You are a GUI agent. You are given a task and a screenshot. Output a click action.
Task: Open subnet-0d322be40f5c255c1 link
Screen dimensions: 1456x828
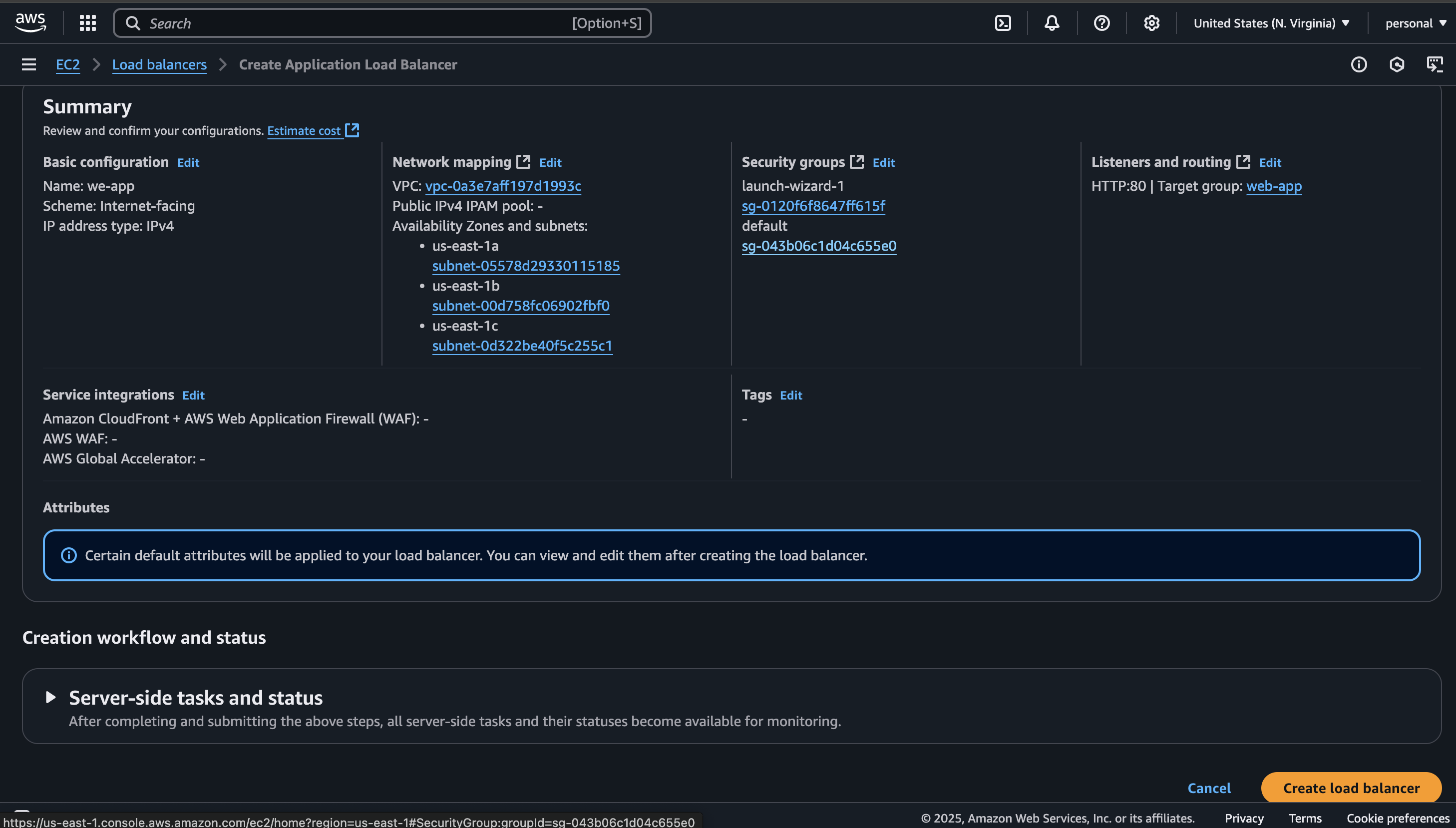[x=522, y=345]
